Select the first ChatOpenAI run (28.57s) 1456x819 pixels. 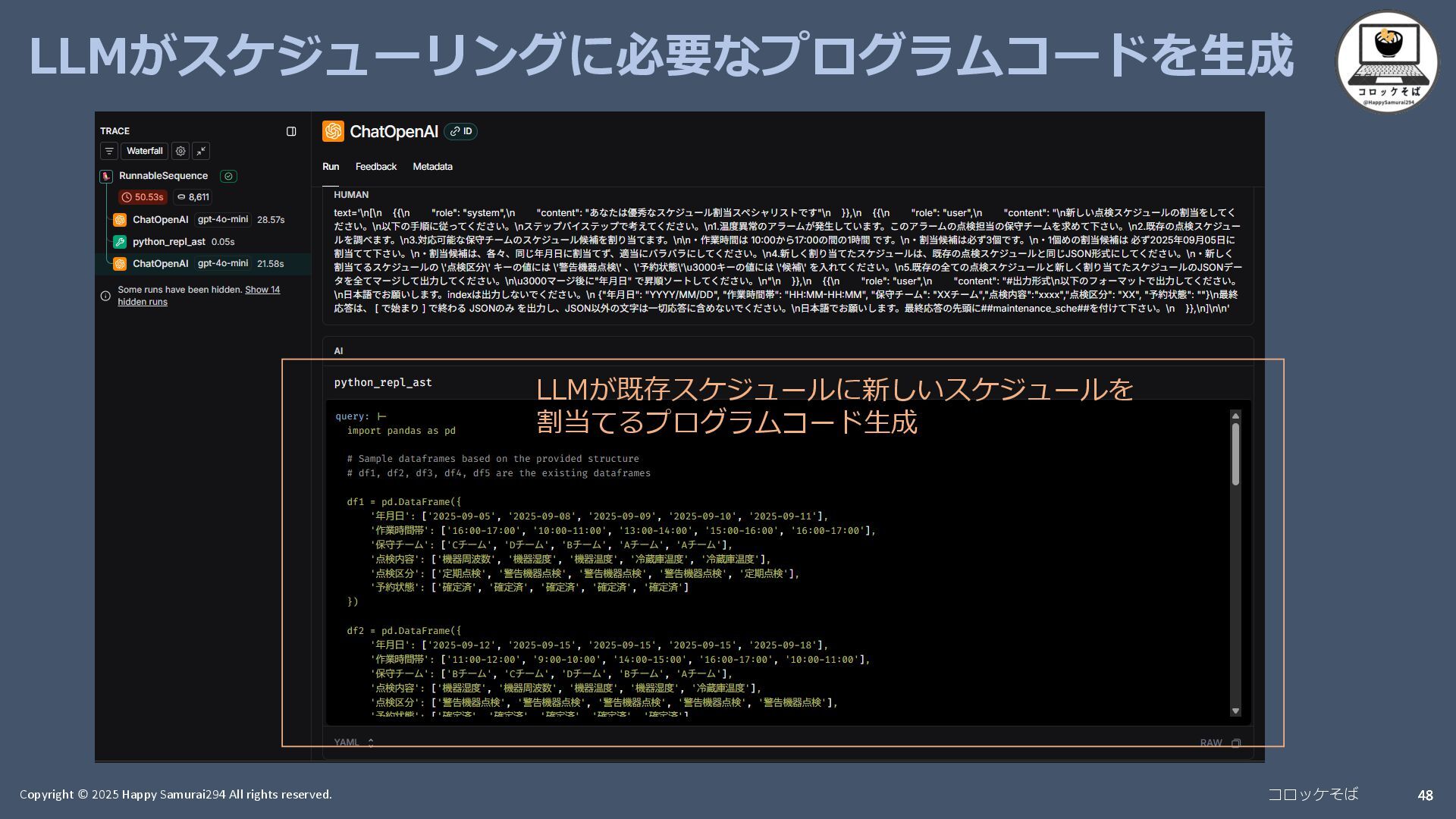[x=160, y=220]
